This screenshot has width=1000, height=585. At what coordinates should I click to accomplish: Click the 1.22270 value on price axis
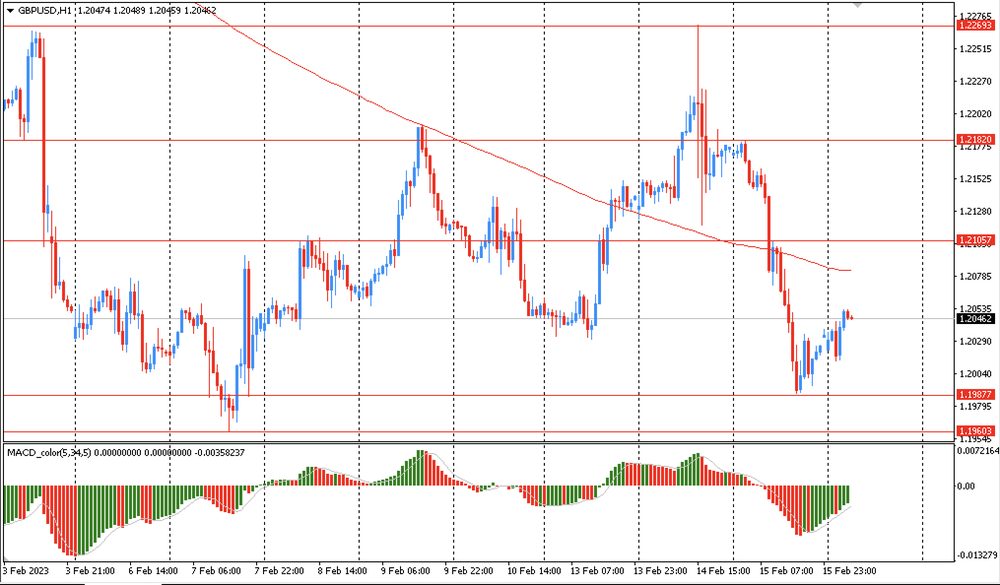(x=975, y=81)
